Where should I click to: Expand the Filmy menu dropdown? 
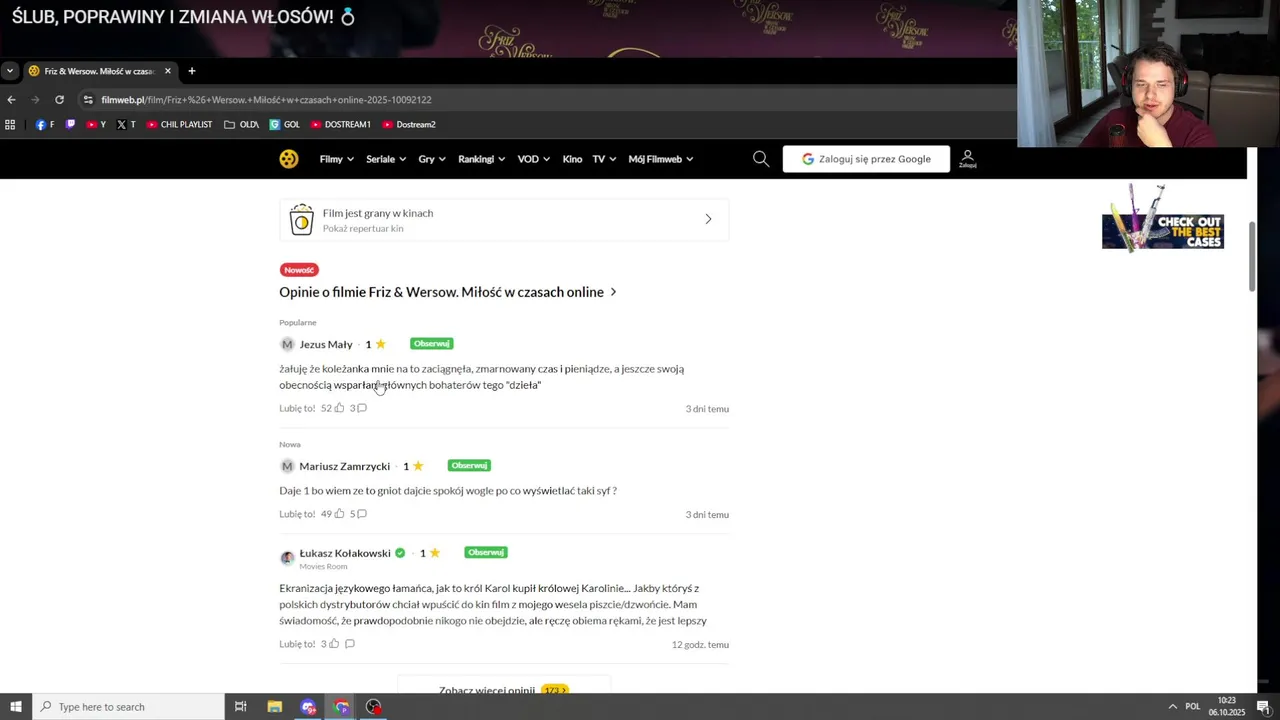coord(337,159)
